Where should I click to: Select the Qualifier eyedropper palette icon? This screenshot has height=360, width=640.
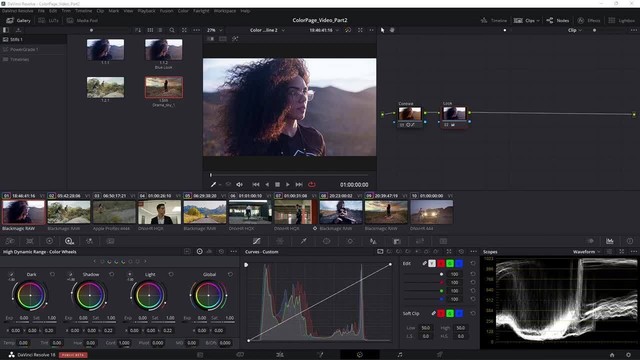pyautogui.click(x=303, y=241)
